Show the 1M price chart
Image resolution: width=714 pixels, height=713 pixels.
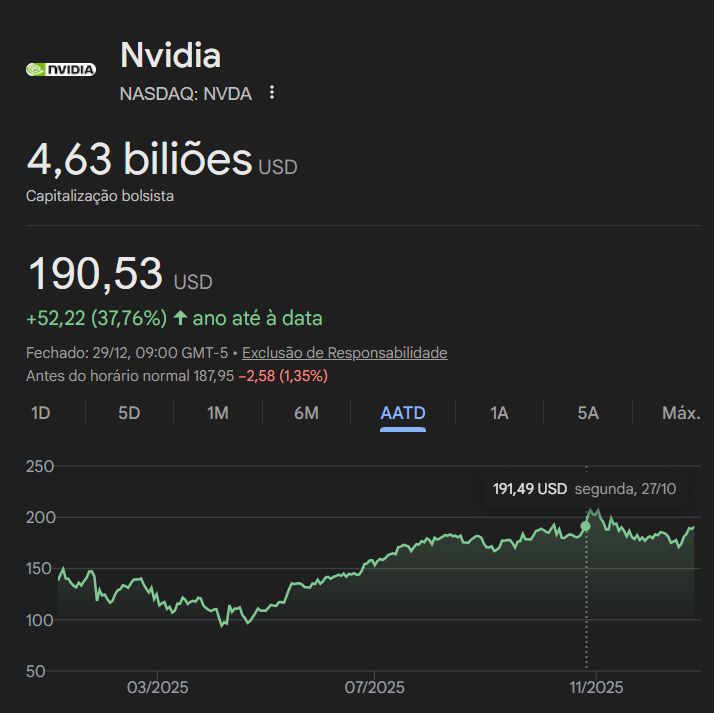pos(218,413)
